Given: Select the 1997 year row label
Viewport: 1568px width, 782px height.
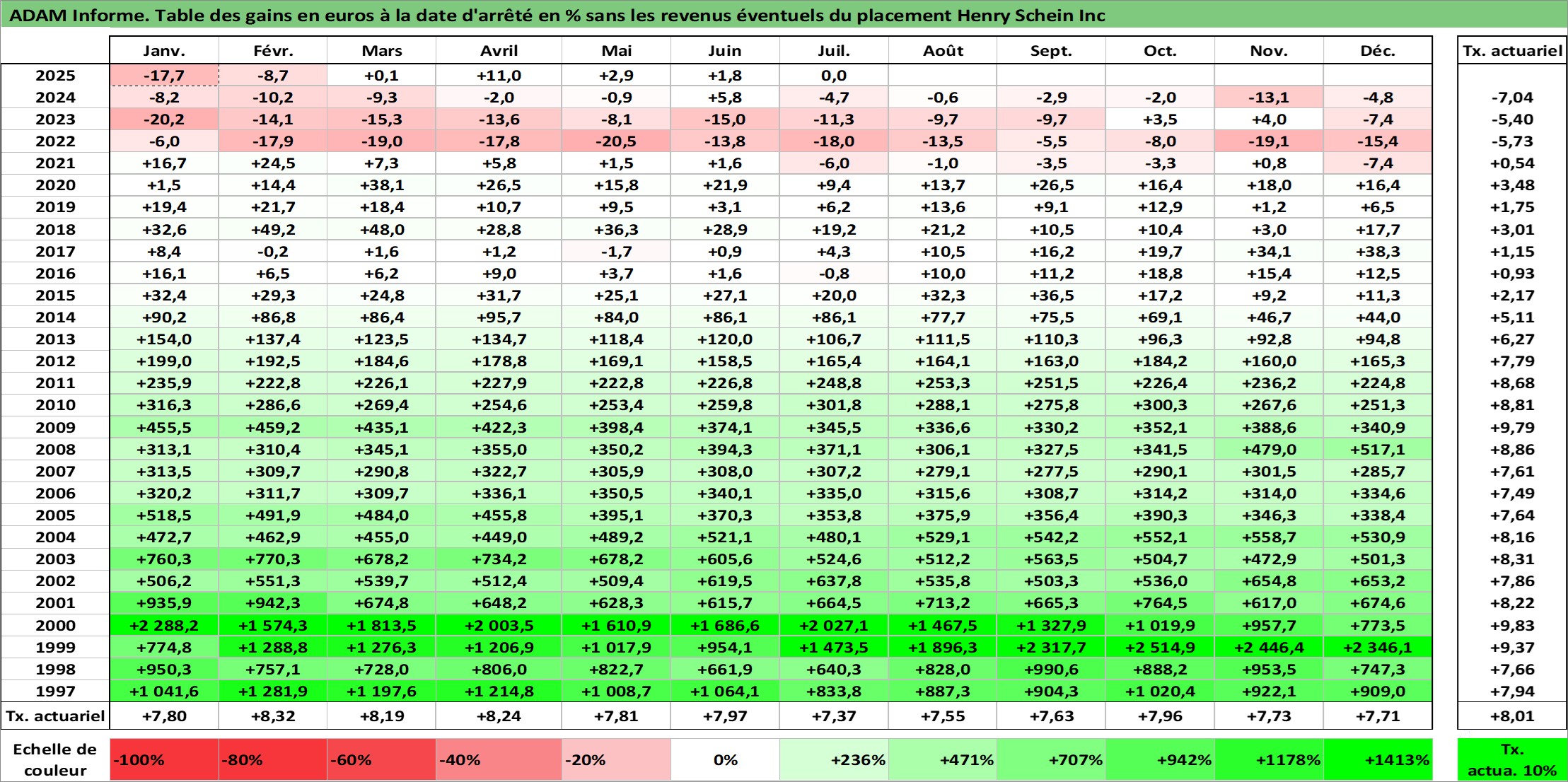Looking at the screenshot, I should pos(55,691).
